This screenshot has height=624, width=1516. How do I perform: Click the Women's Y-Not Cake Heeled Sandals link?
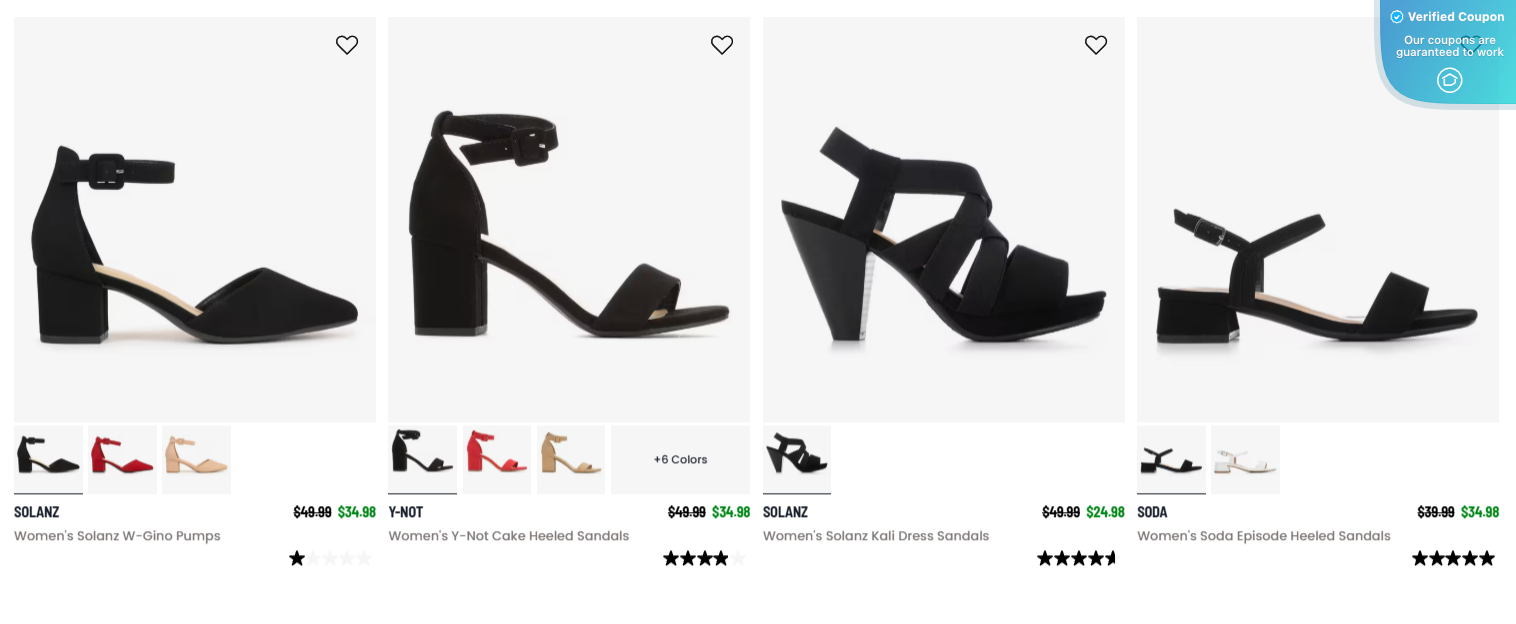[x=508, y=535]
